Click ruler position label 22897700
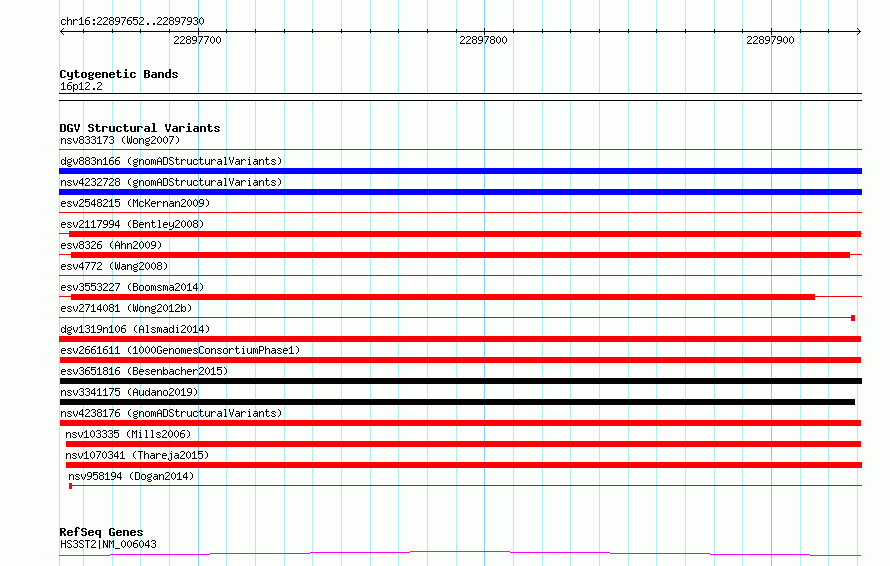Viewport: 890px width, 566px height. click(197, 40)
